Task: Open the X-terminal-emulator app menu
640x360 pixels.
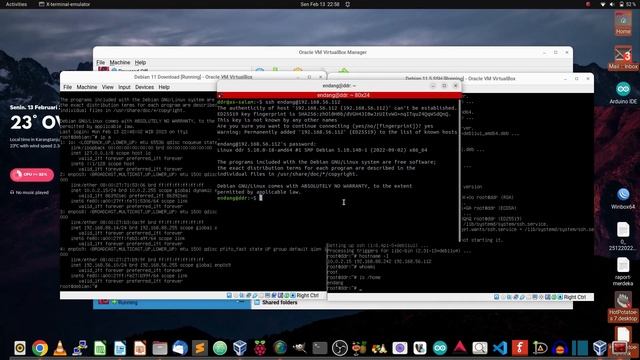Action: coord(64,4)
